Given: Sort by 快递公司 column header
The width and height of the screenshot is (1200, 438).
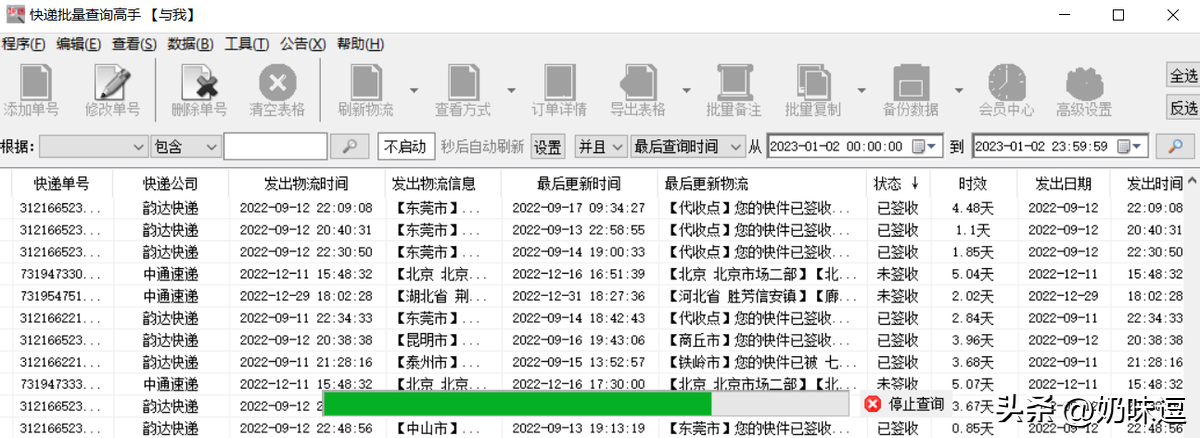Looking at the screenshot, I should tap(170, 184).
